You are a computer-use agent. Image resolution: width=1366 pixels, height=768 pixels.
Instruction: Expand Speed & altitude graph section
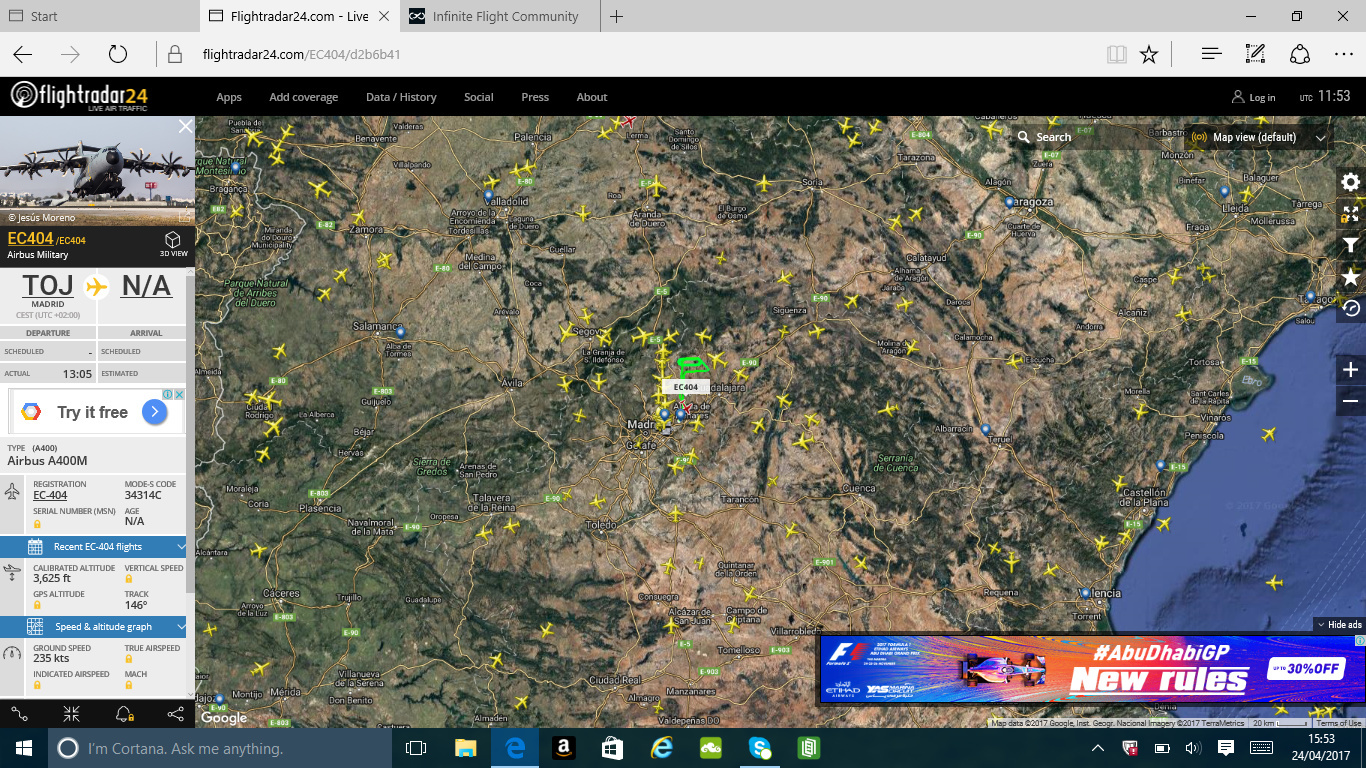[93, 627]
